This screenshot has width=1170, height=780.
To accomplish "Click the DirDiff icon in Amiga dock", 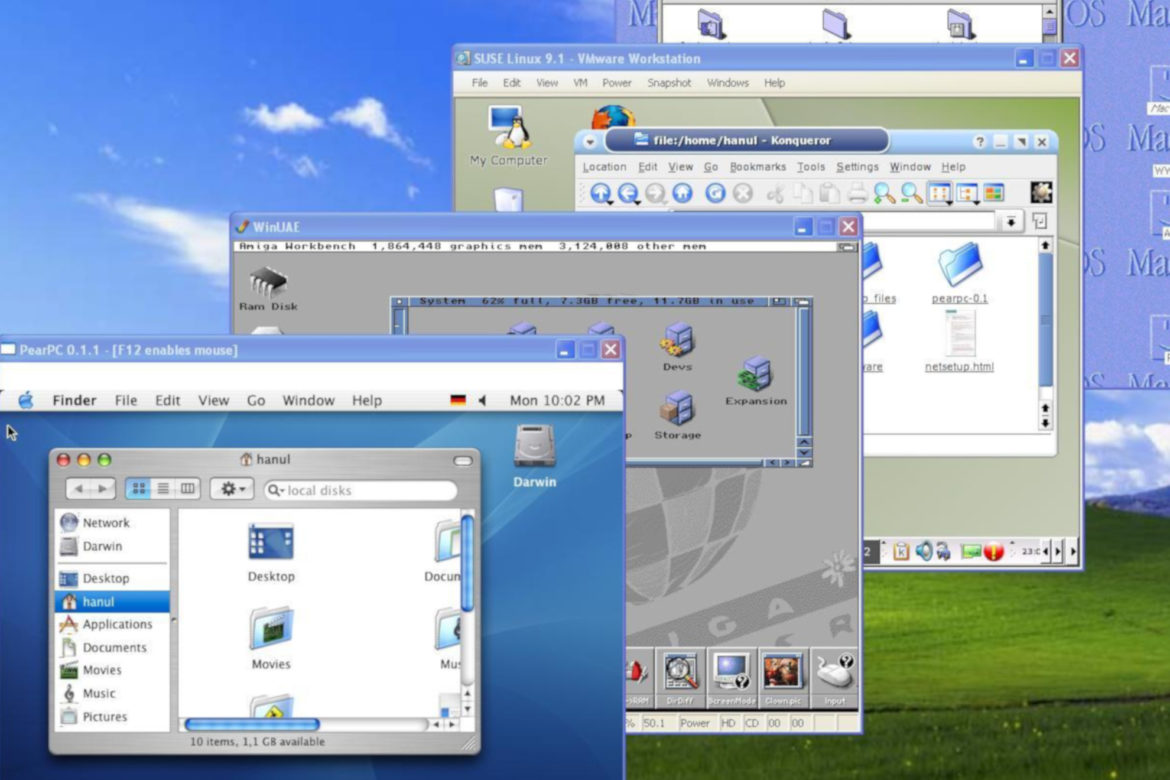I will (x=680, y=678).
